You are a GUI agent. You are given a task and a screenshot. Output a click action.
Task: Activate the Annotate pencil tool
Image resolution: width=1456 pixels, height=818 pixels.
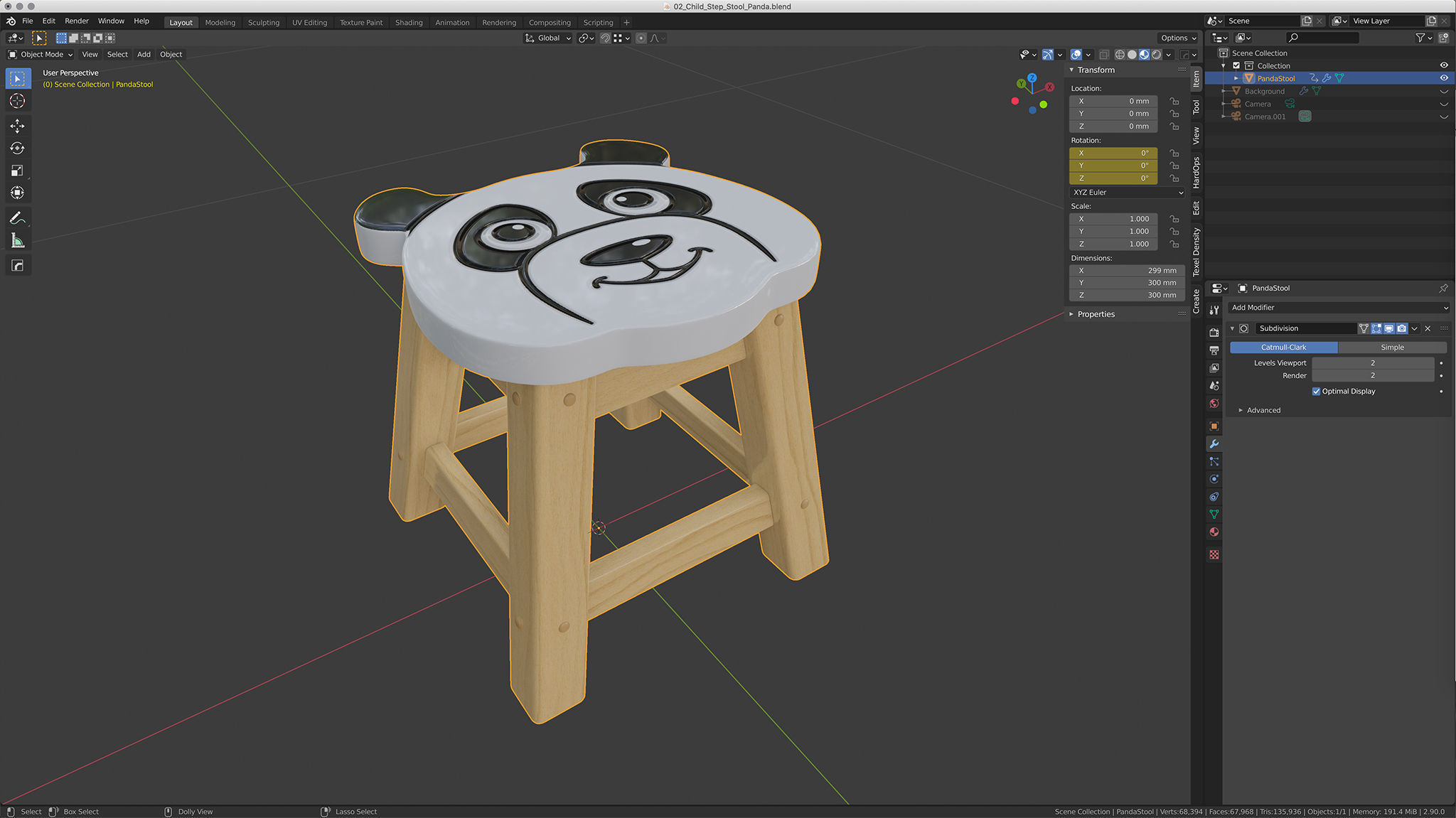17,218
